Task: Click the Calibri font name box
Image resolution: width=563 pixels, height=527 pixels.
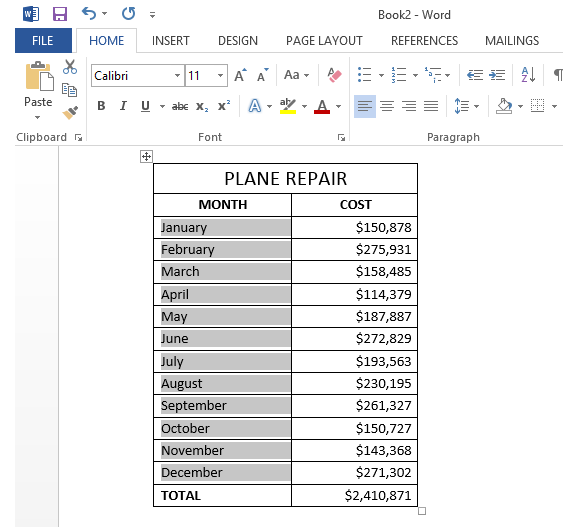Action: pos(134,75)
